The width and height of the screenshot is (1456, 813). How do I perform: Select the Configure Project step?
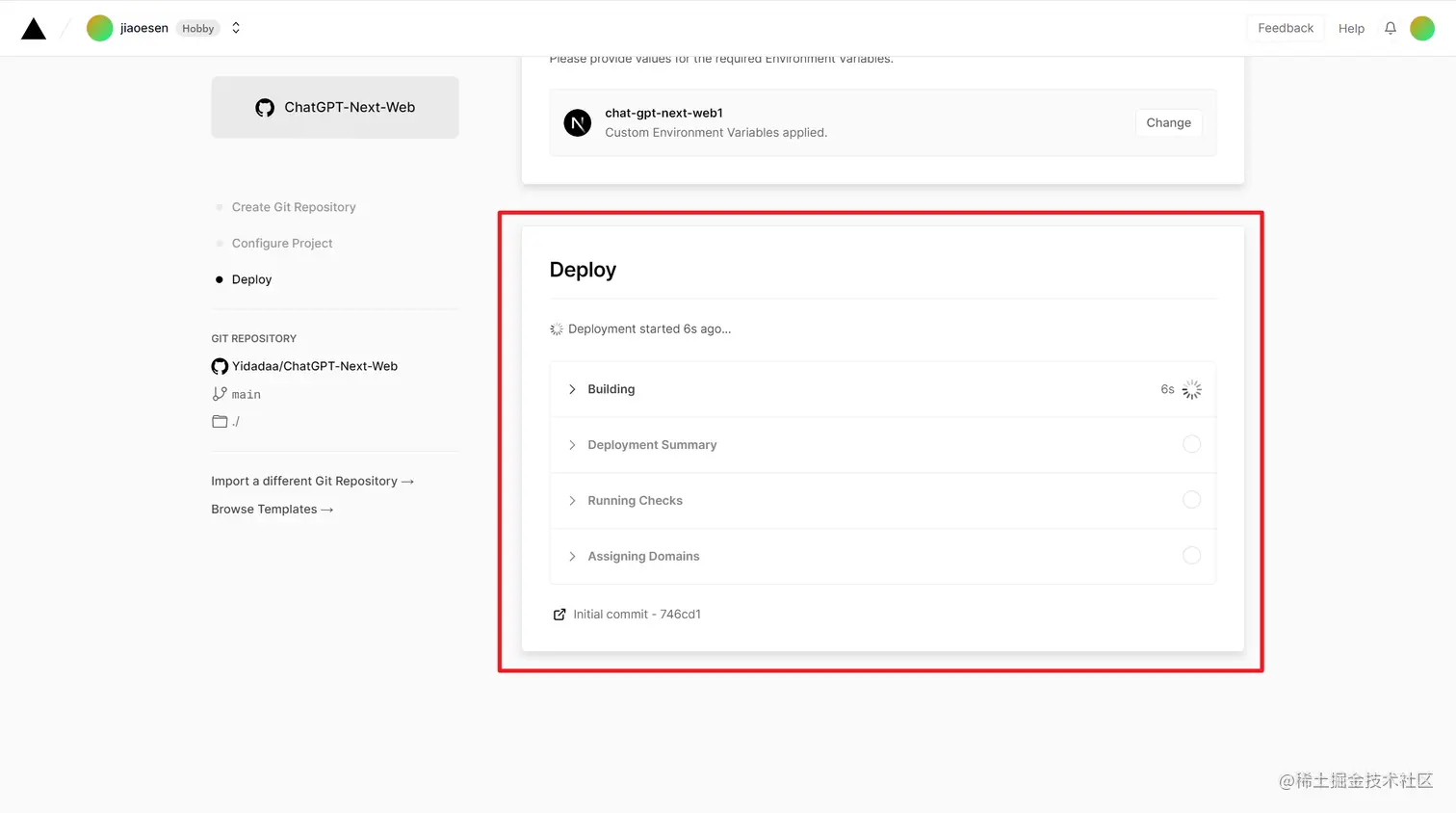[x=282, y=244]
